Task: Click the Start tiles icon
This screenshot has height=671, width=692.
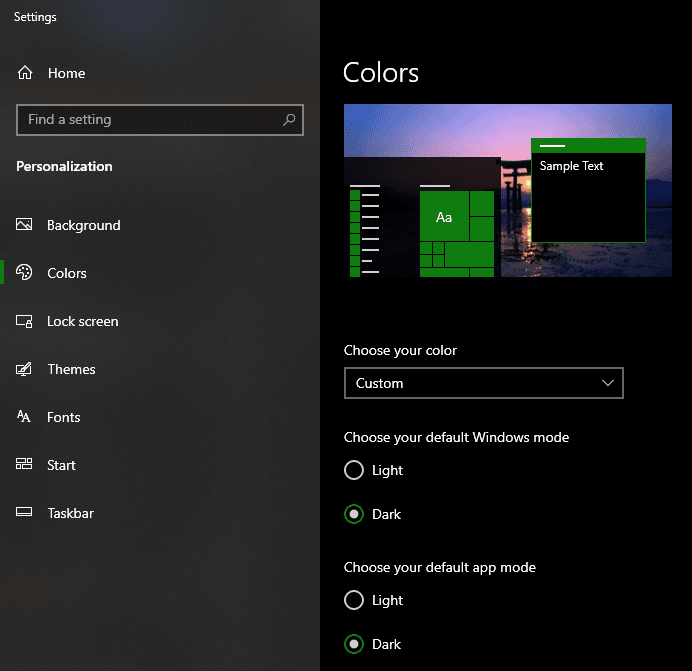Action: pyautogui.click(x=25, y=465)
